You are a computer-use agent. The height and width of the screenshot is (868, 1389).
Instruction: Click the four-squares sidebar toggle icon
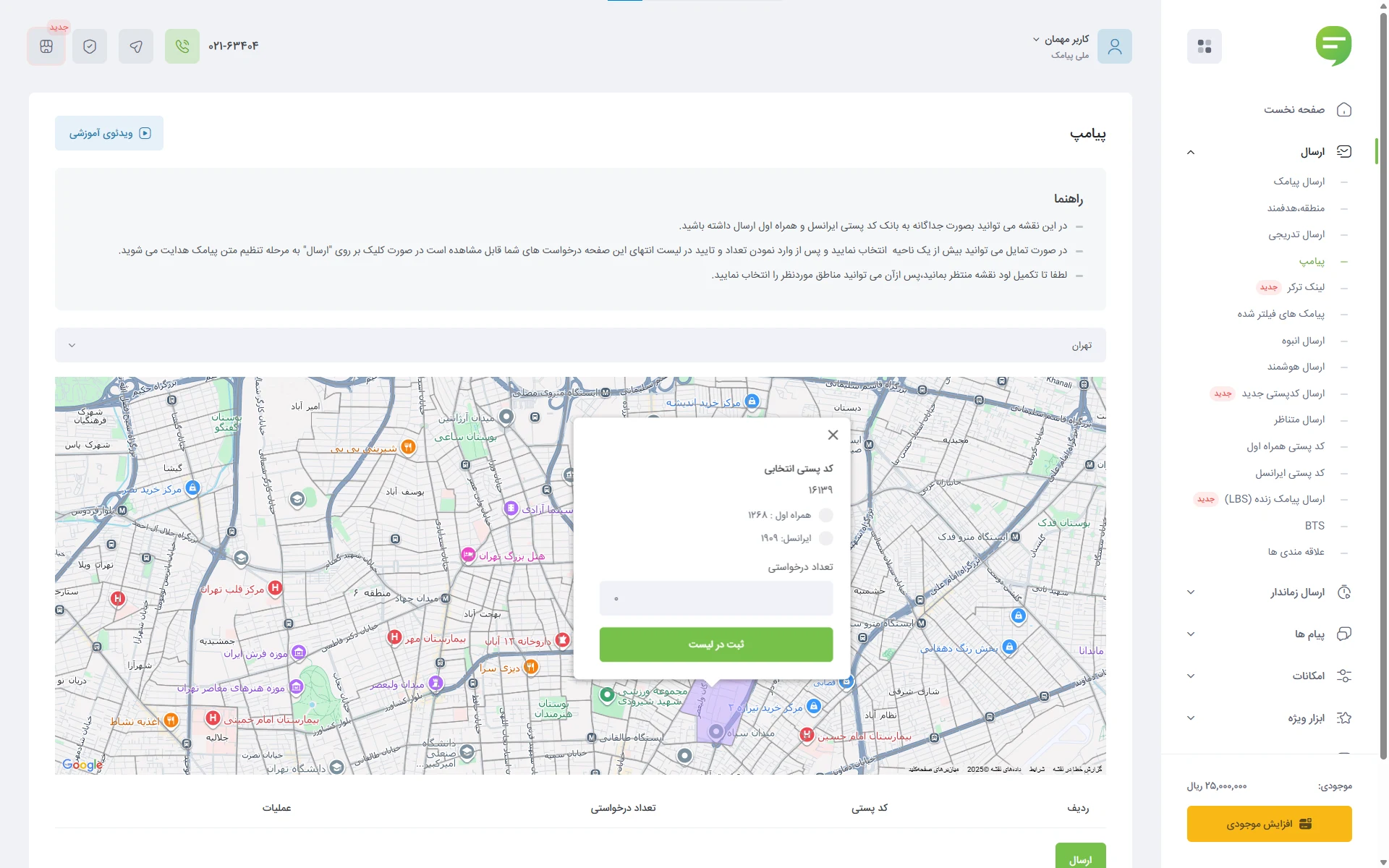[x=1205, y=46]
